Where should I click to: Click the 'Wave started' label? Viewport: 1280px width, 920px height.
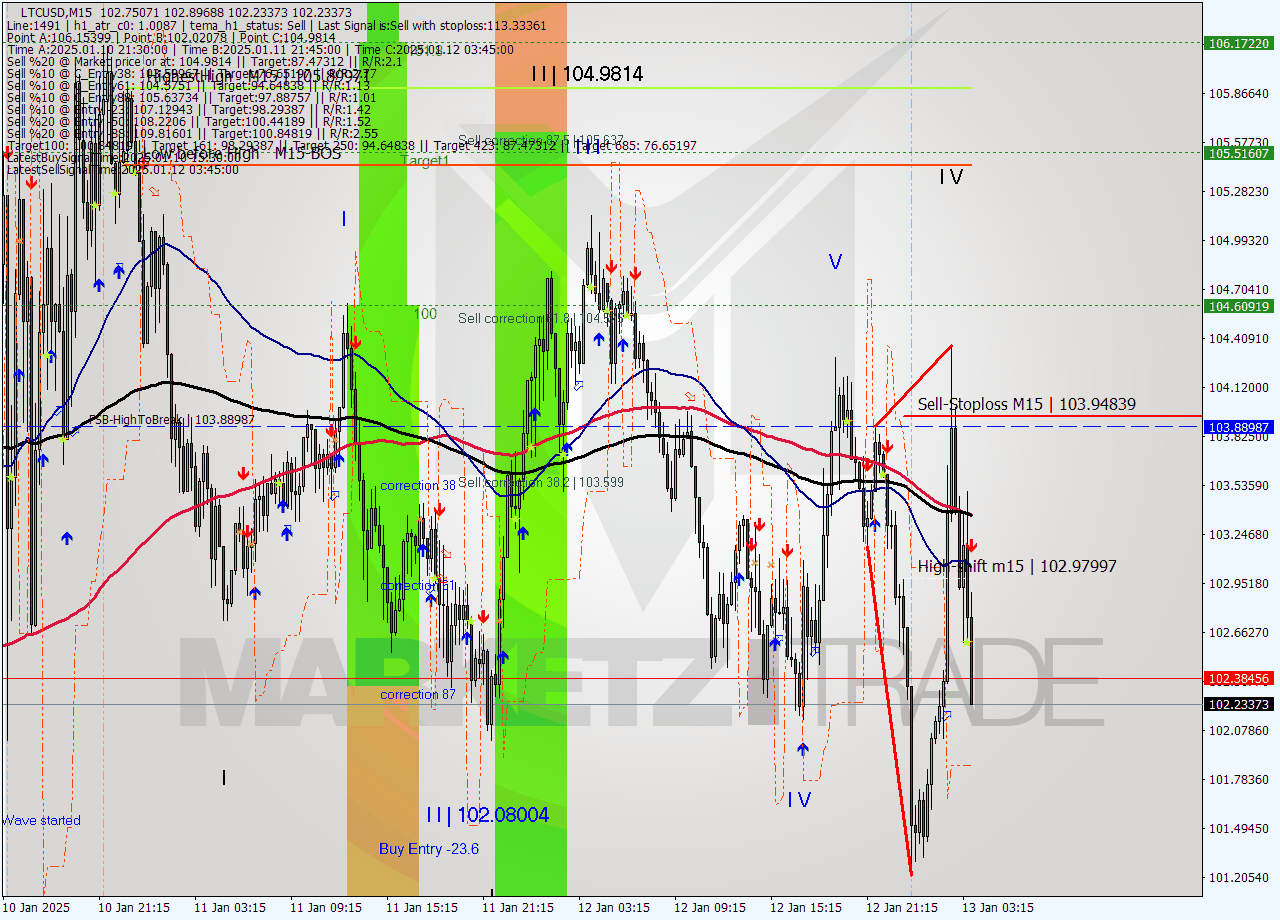[41, 821]
